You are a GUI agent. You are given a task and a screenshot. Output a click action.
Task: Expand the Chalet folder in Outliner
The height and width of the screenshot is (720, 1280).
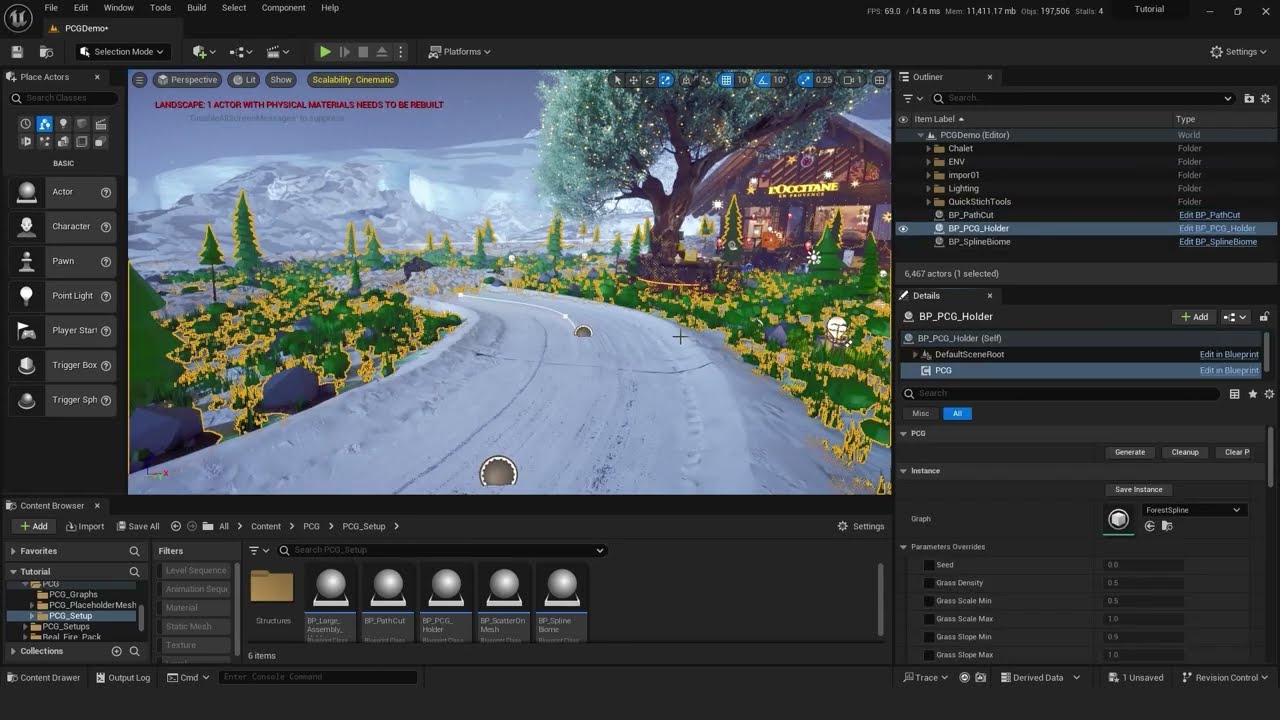[x=928, y=148]
